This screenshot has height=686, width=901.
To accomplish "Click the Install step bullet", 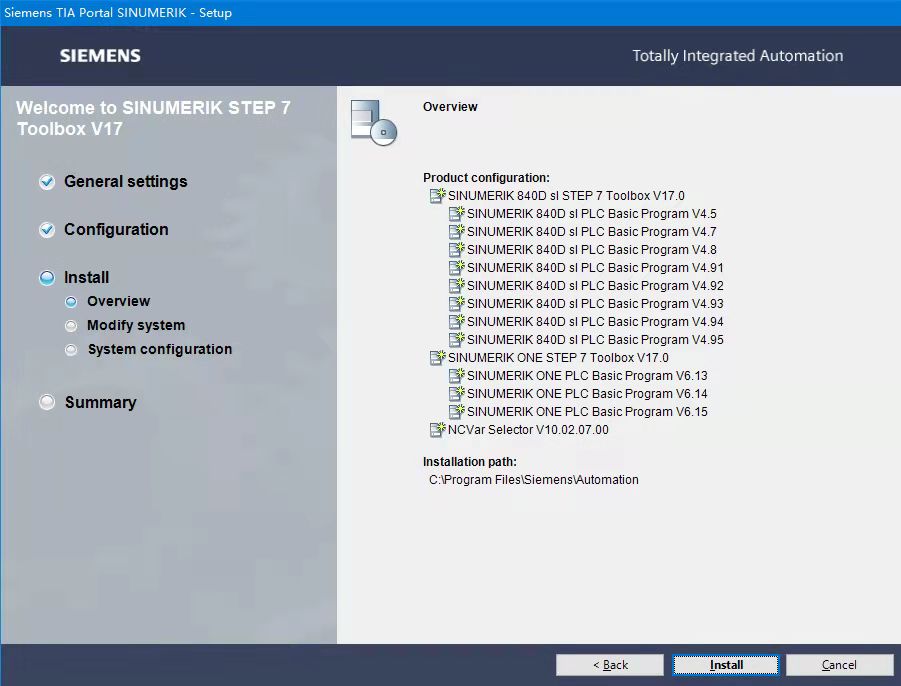I will click(x=47, y=278).
